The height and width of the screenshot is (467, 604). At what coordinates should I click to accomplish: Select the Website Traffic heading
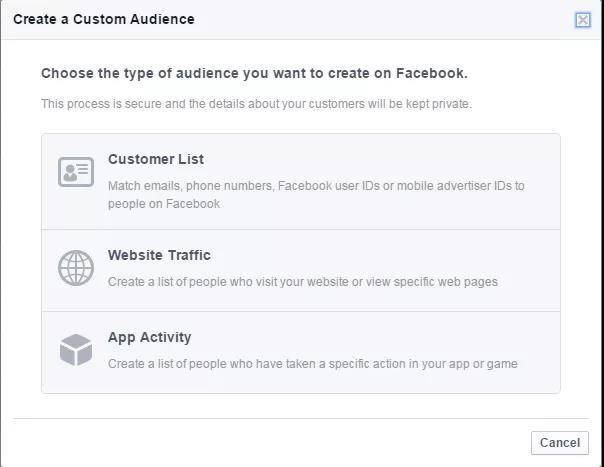pos(159,255)
